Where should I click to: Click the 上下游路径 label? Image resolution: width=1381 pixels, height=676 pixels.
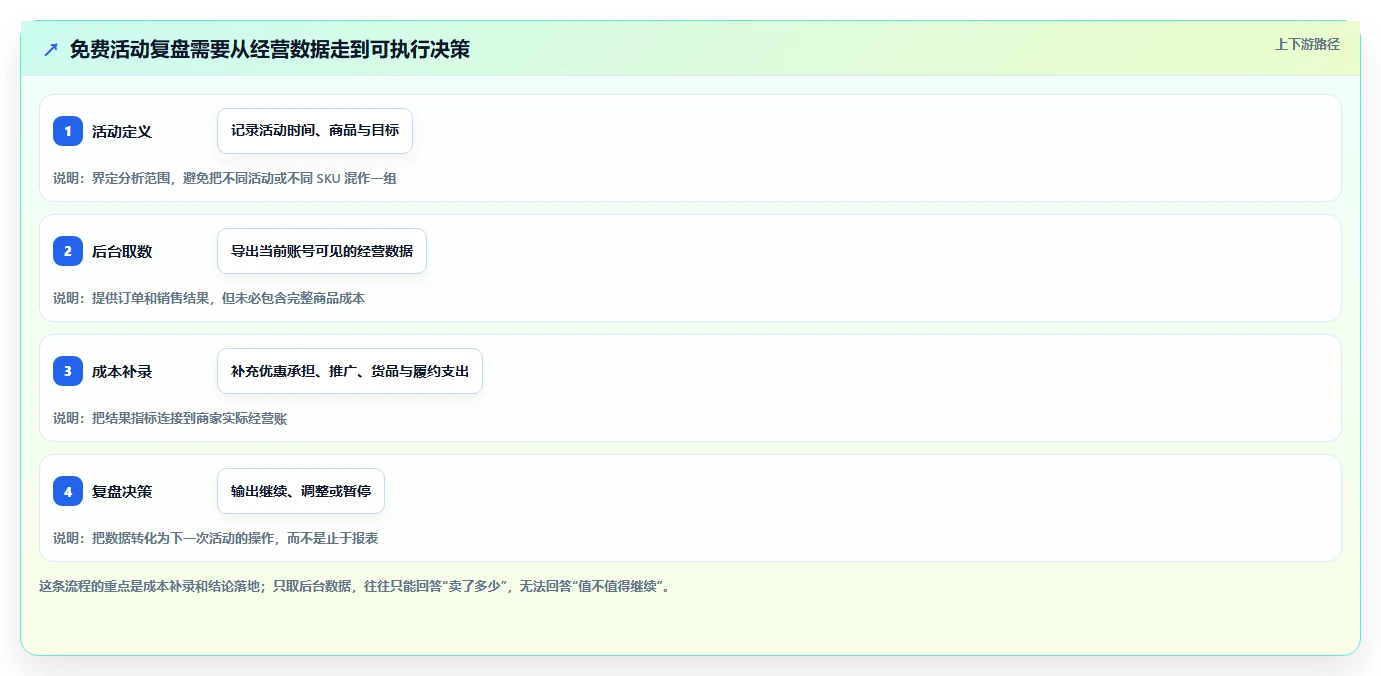(x=1307, y=44)
